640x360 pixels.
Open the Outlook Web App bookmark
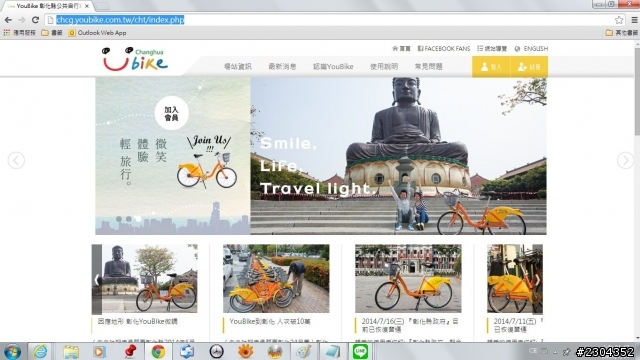coord(97,33)
